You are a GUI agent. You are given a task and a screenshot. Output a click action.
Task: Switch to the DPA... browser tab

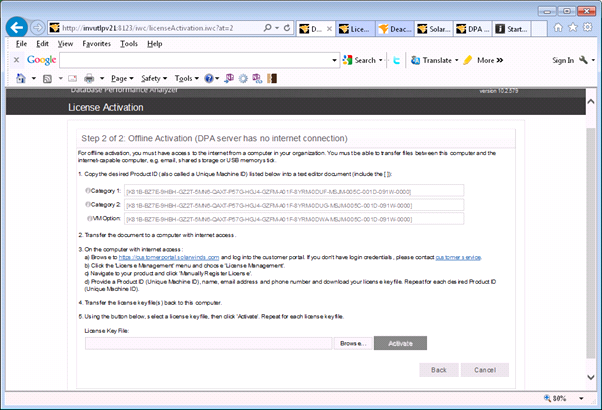(x=473, y=29)
